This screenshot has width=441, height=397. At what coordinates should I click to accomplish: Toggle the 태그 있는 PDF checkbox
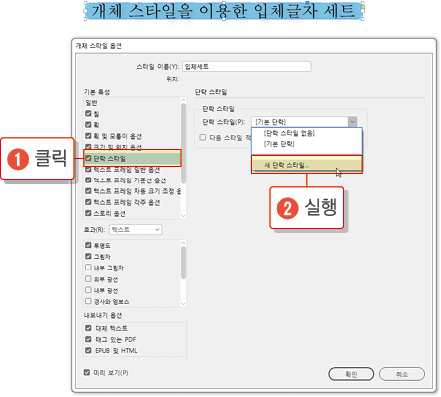point(88,339)
